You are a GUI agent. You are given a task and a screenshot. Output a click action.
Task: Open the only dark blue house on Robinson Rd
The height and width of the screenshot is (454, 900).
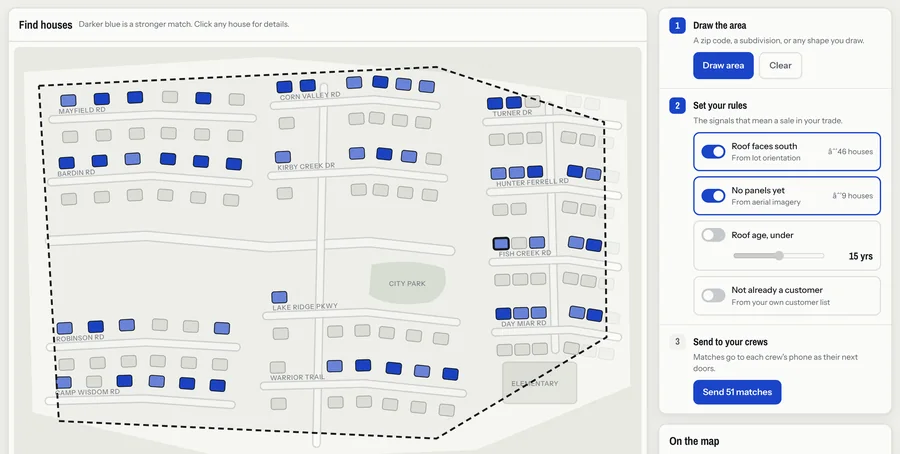coord(96,327)
